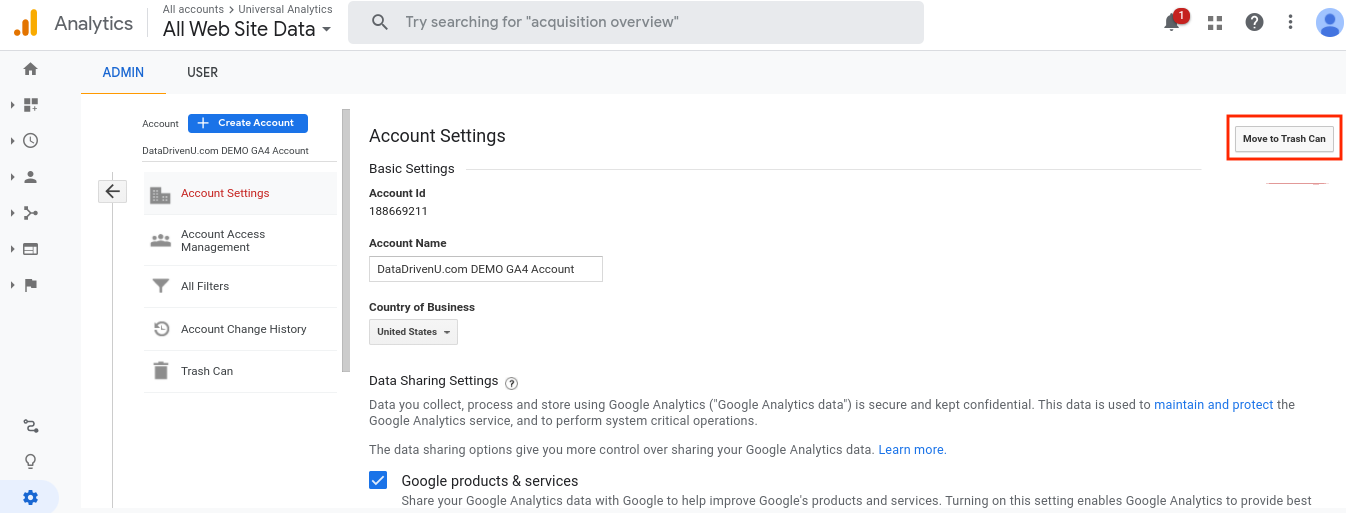Open the Conversions flag icon

30,285
